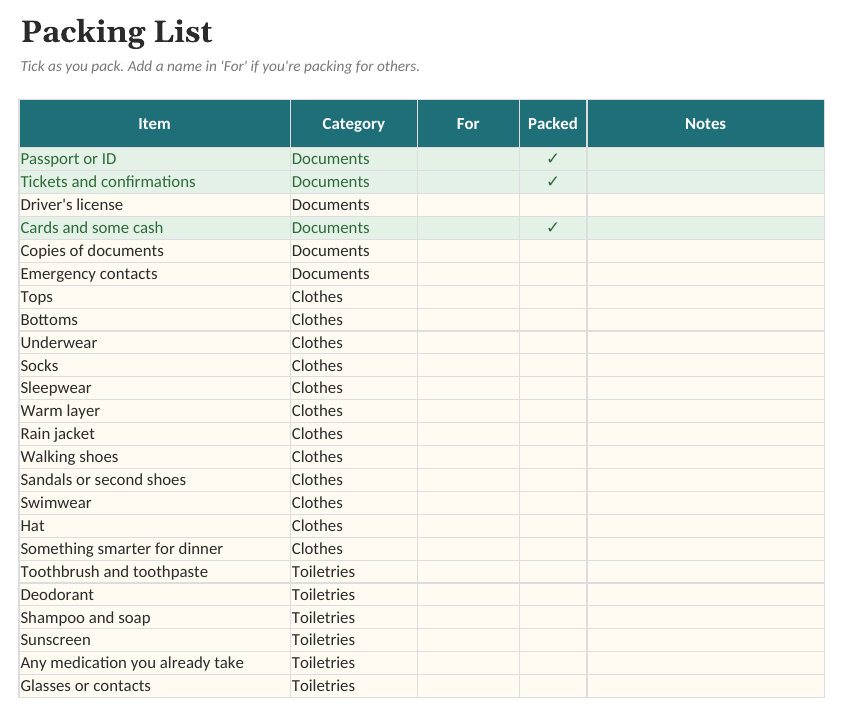Select the Deodorant item cell
This screenshot has width=843, height=716.
click(x=155, y=595)
